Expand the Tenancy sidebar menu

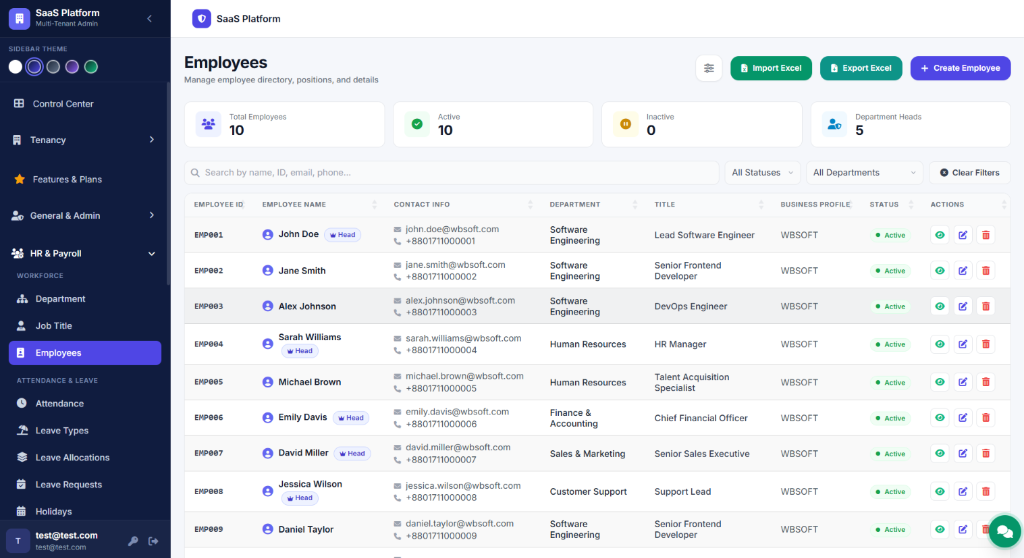pos(85,140)
